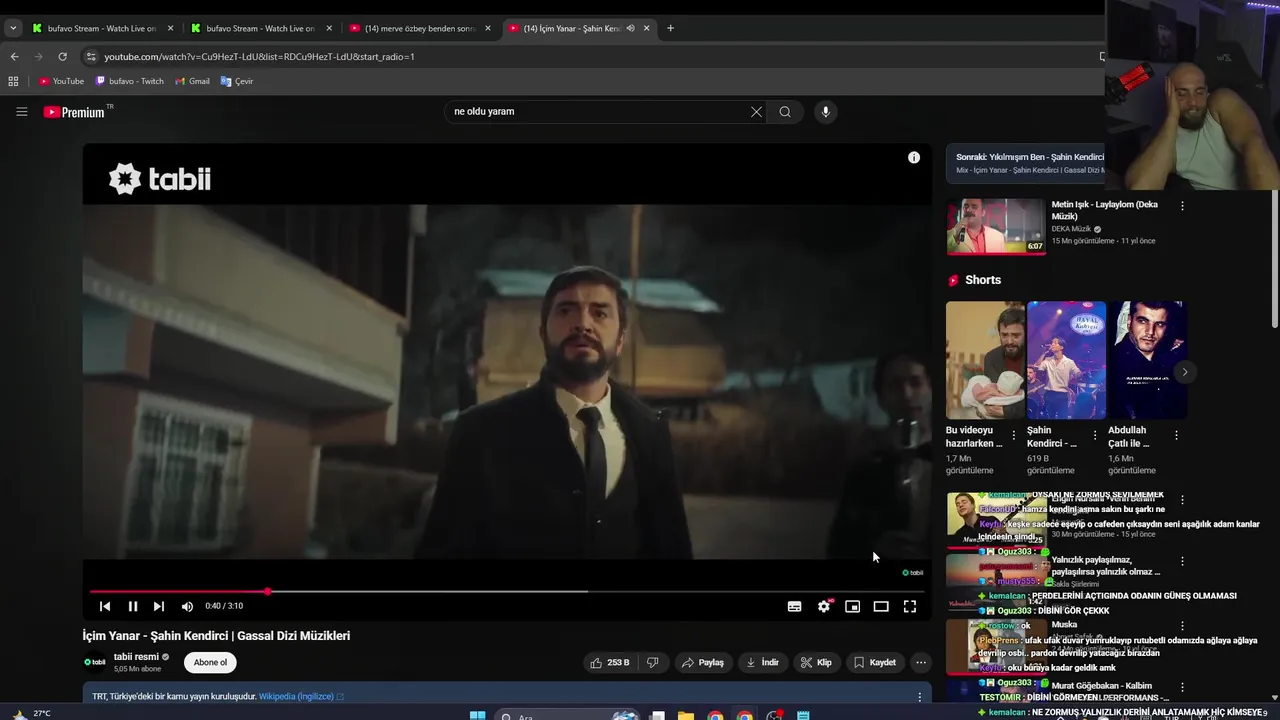Open options for Abdullah Çatlı short
The height and width of the screenshot is (720, 1280).
tap(1176, 436)
